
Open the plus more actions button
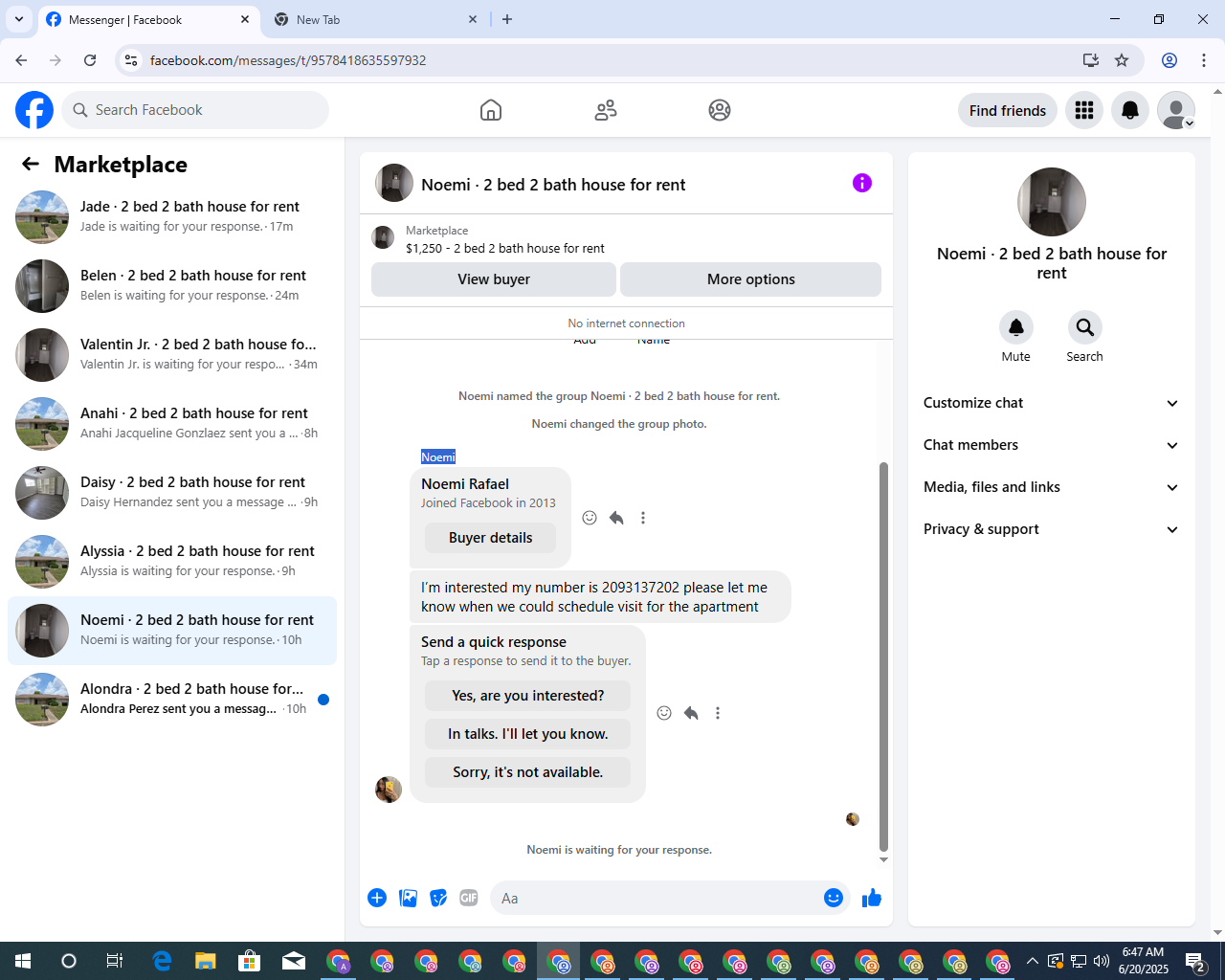tap(377, 898)
